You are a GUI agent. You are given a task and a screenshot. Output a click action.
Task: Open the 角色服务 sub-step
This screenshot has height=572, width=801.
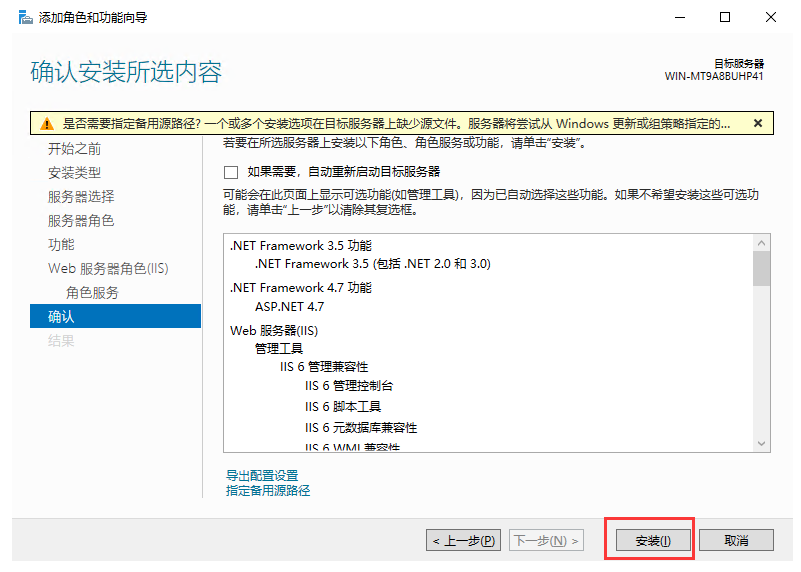tap(92, 292)
